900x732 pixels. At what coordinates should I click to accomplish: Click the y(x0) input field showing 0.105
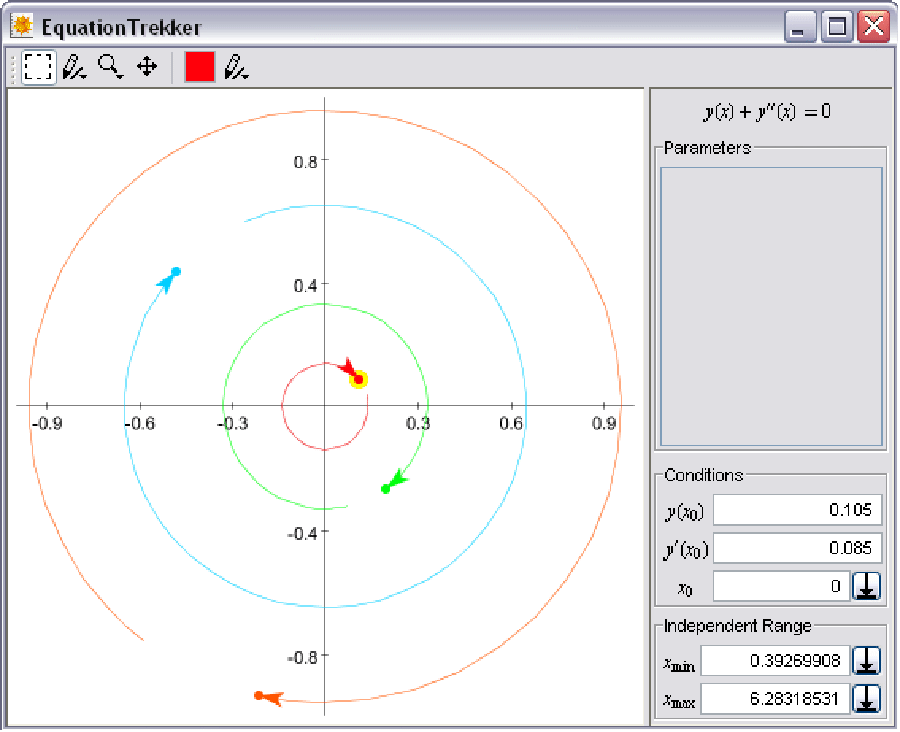point(797,511)
